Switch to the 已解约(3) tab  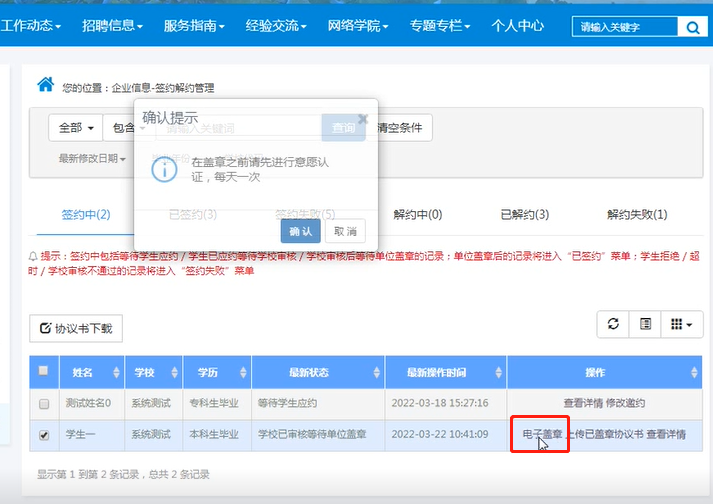(524, 214)
